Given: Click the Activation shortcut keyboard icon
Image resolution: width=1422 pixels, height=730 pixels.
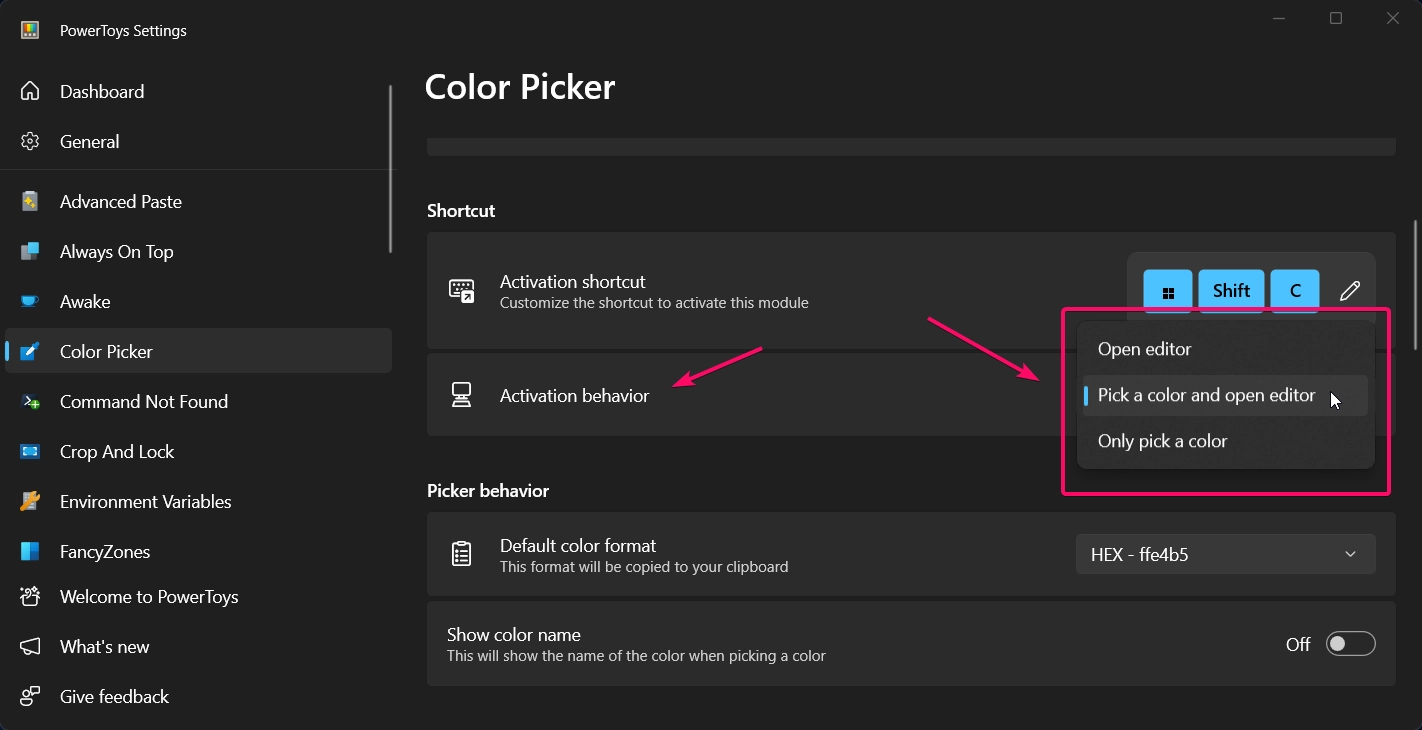Looking at the screenshot, I should click(x=461, y=291).
